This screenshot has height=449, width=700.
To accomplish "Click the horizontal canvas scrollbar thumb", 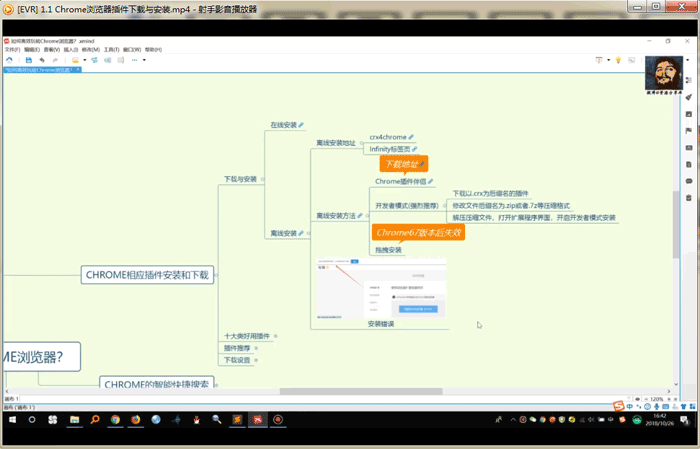I will 361,391.
